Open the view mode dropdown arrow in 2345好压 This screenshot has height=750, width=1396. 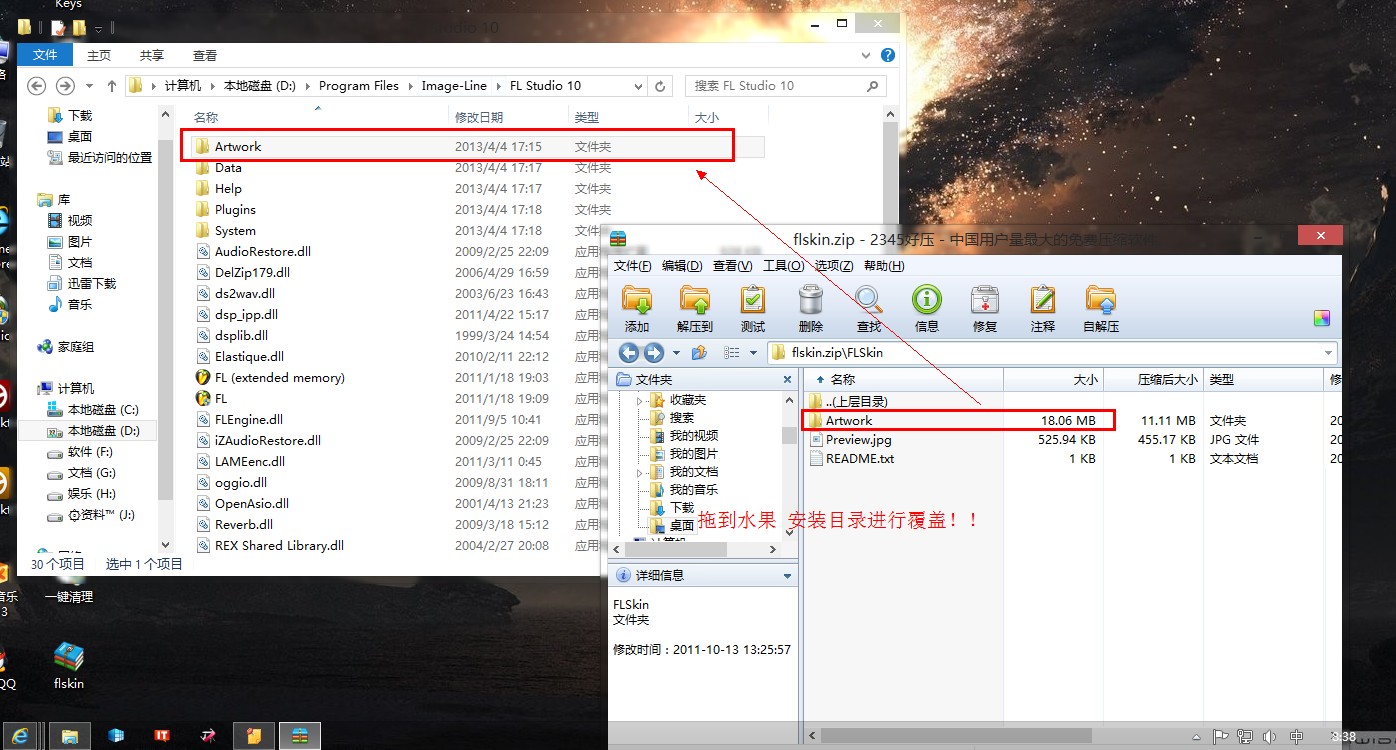coord(751,353)
